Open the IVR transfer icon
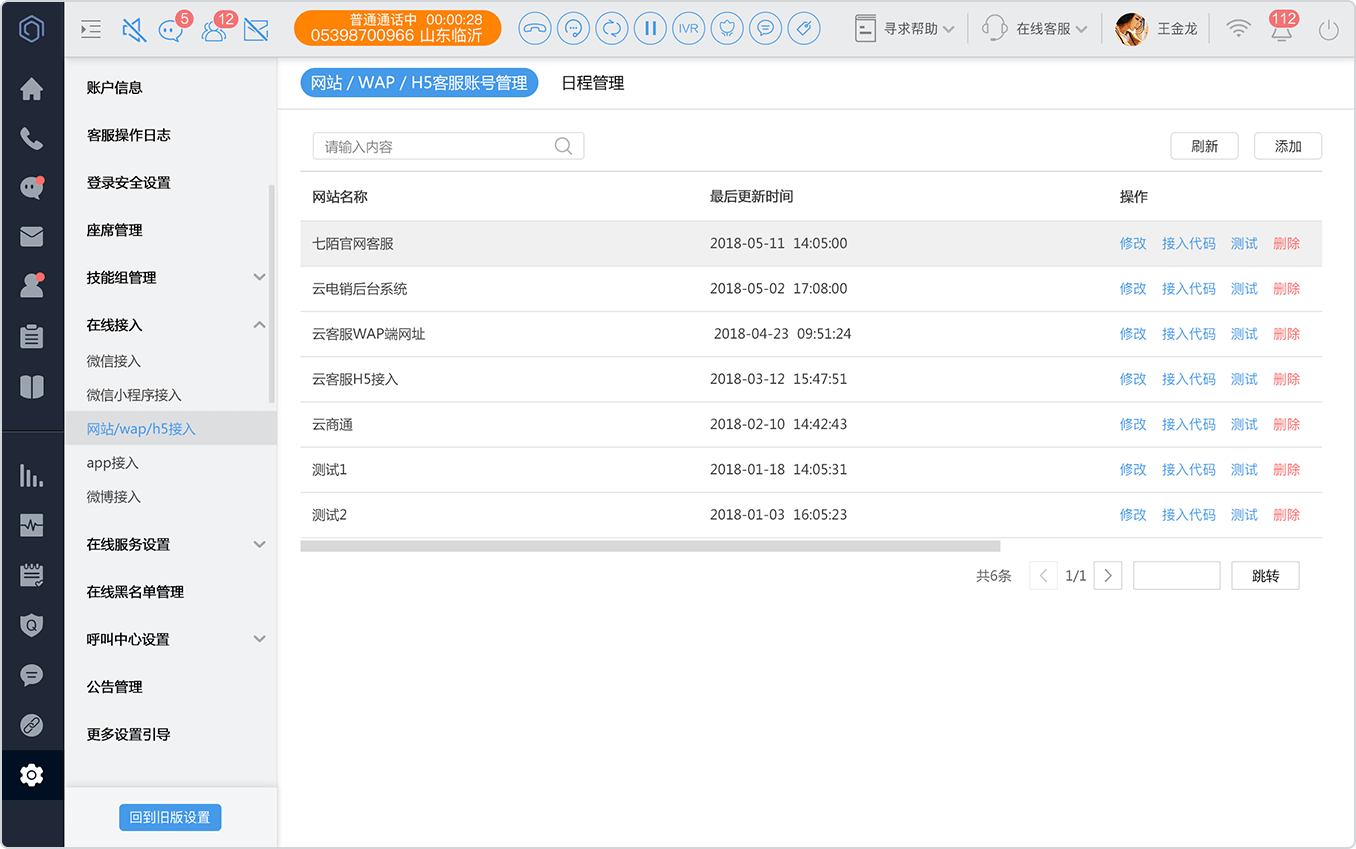Viewport: 1356px width, 849px height. pyautogui.click(x=688, y=28)
